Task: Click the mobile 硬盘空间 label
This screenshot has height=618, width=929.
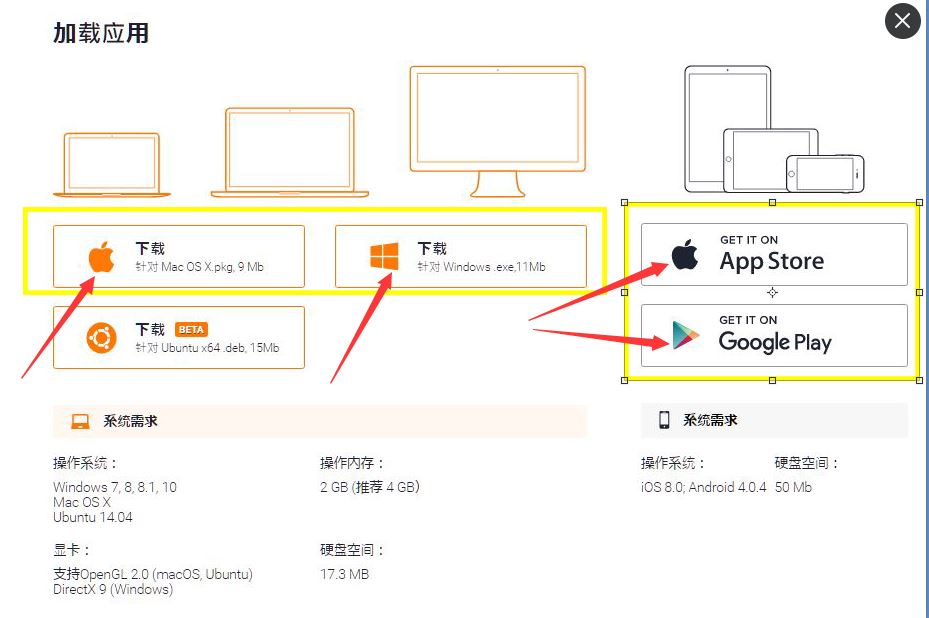Action: click(807, 463)
